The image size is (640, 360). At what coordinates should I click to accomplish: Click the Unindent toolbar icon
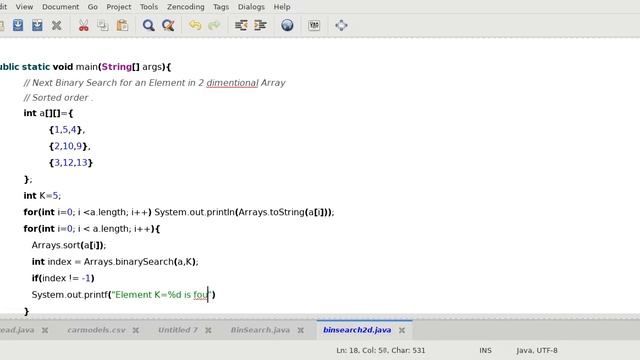241,25
